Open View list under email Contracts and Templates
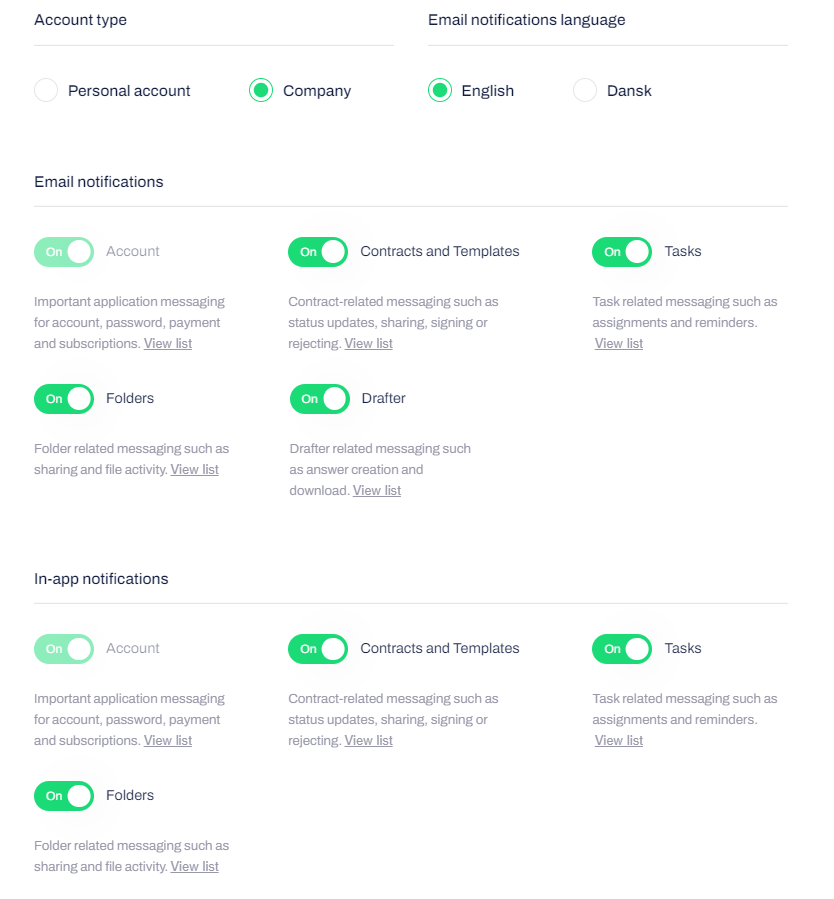Image resolution: width=834 pixels, height=899 pixels. pos(369,344)
